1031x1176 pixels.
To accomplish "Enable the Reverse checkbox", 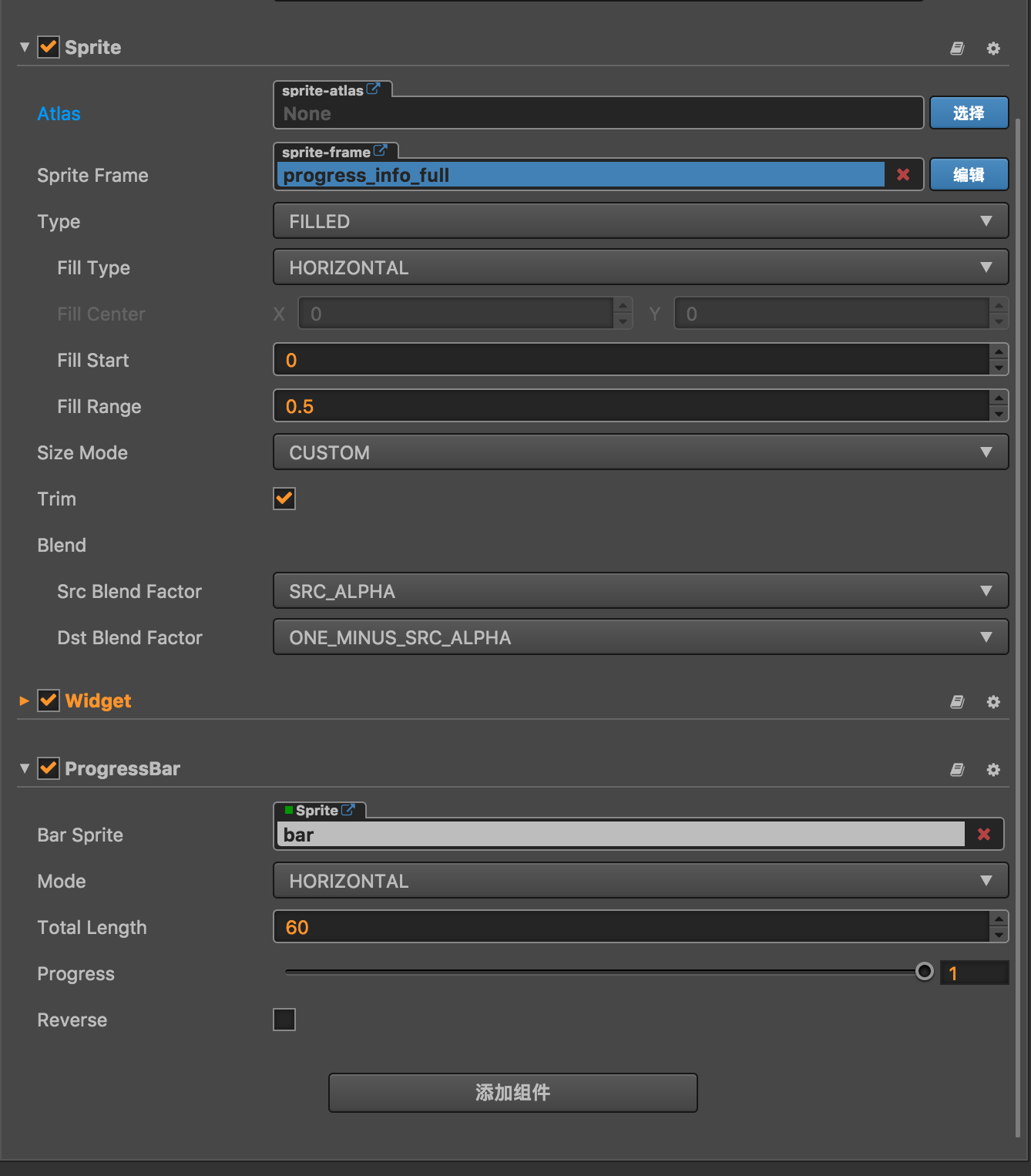I will (284, 1020).
